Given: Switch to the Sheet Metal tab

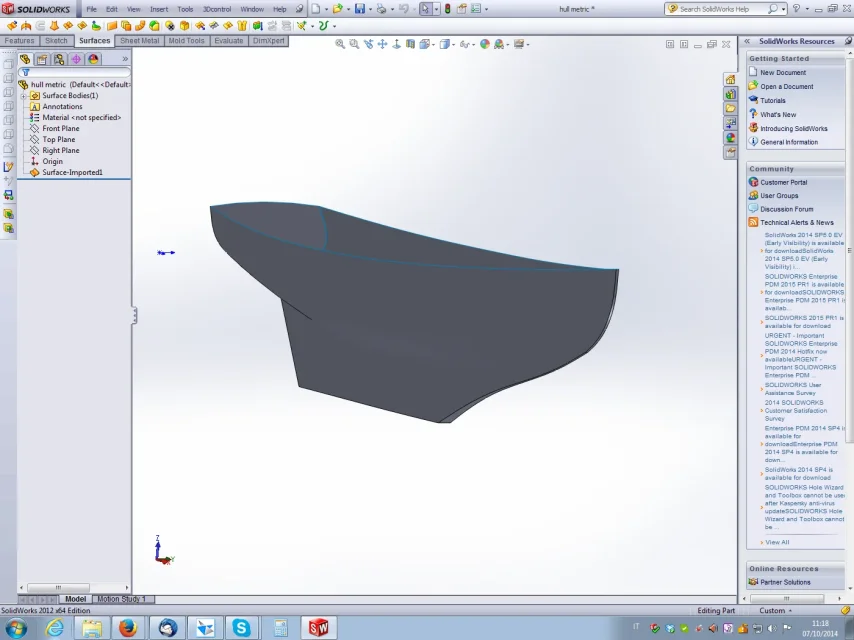Looking at the screenshot, I should coord(139,41).
